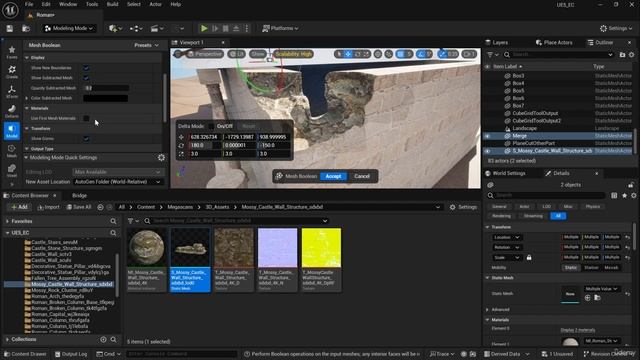The height and width of the screenshot is (360, 640).
Task: Toggle Show New Boundaries checkbox
Action: tap(86, 68)
